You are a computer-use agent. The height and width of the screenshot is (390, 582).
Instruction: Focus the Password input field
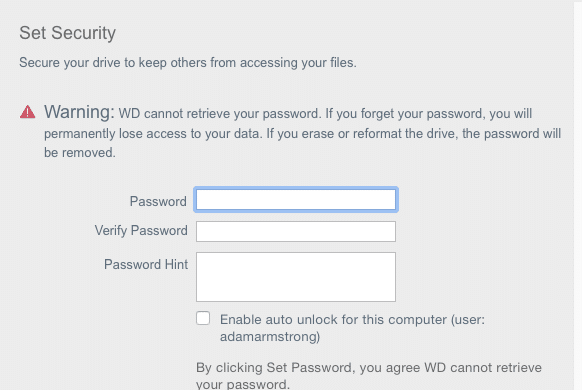click(x=296, y=200)
